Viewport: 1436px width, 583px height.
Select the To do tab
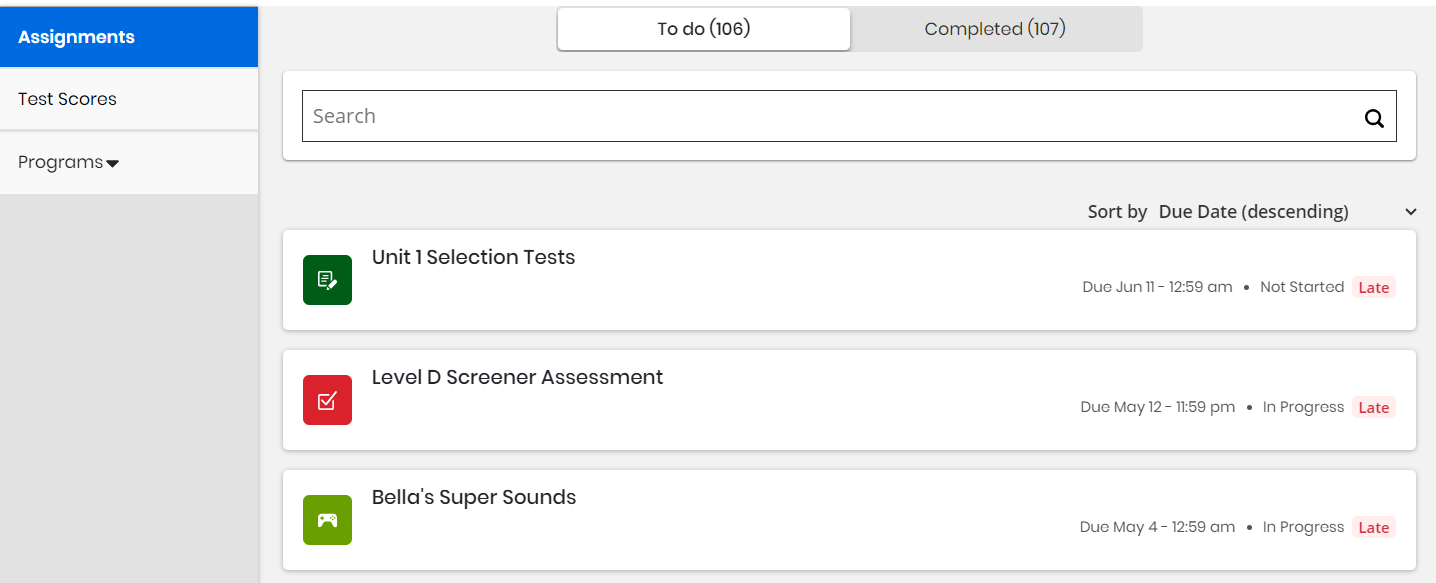pos(703,29)
